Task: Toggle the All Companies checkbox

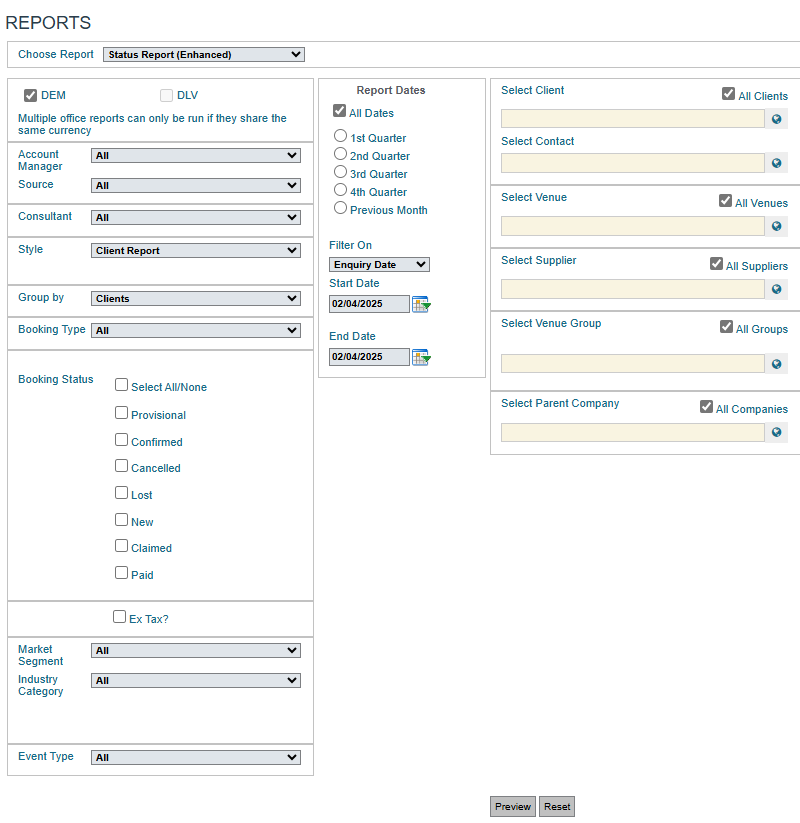Action: point(707,407)
